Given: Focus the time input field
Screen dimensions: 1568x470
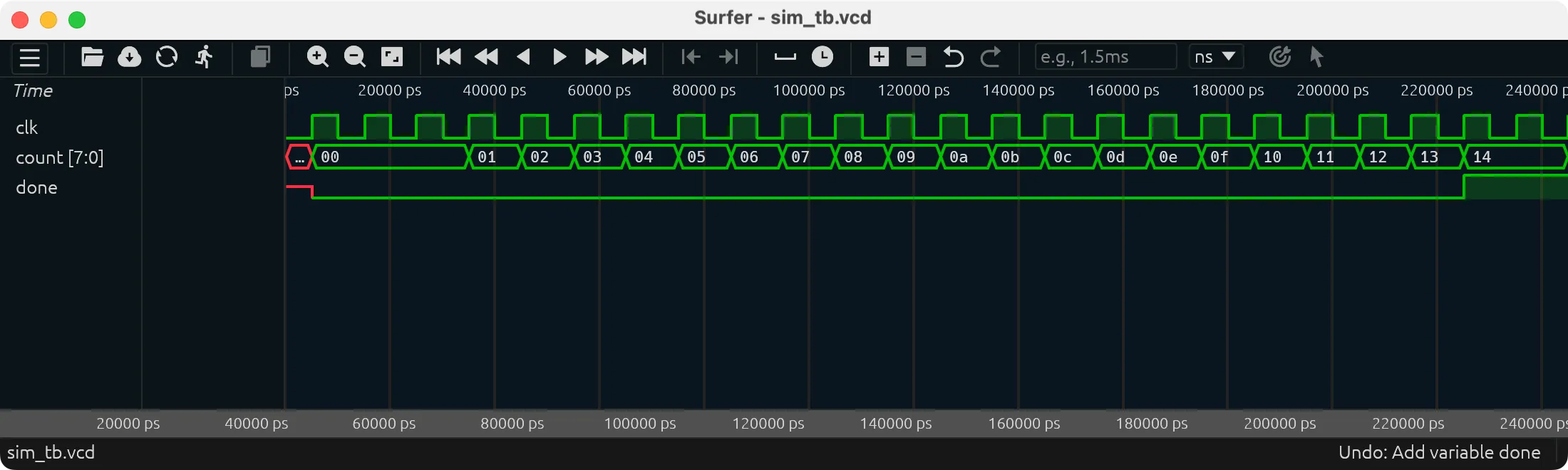Looking at the screenshot, I should 1105,57.
